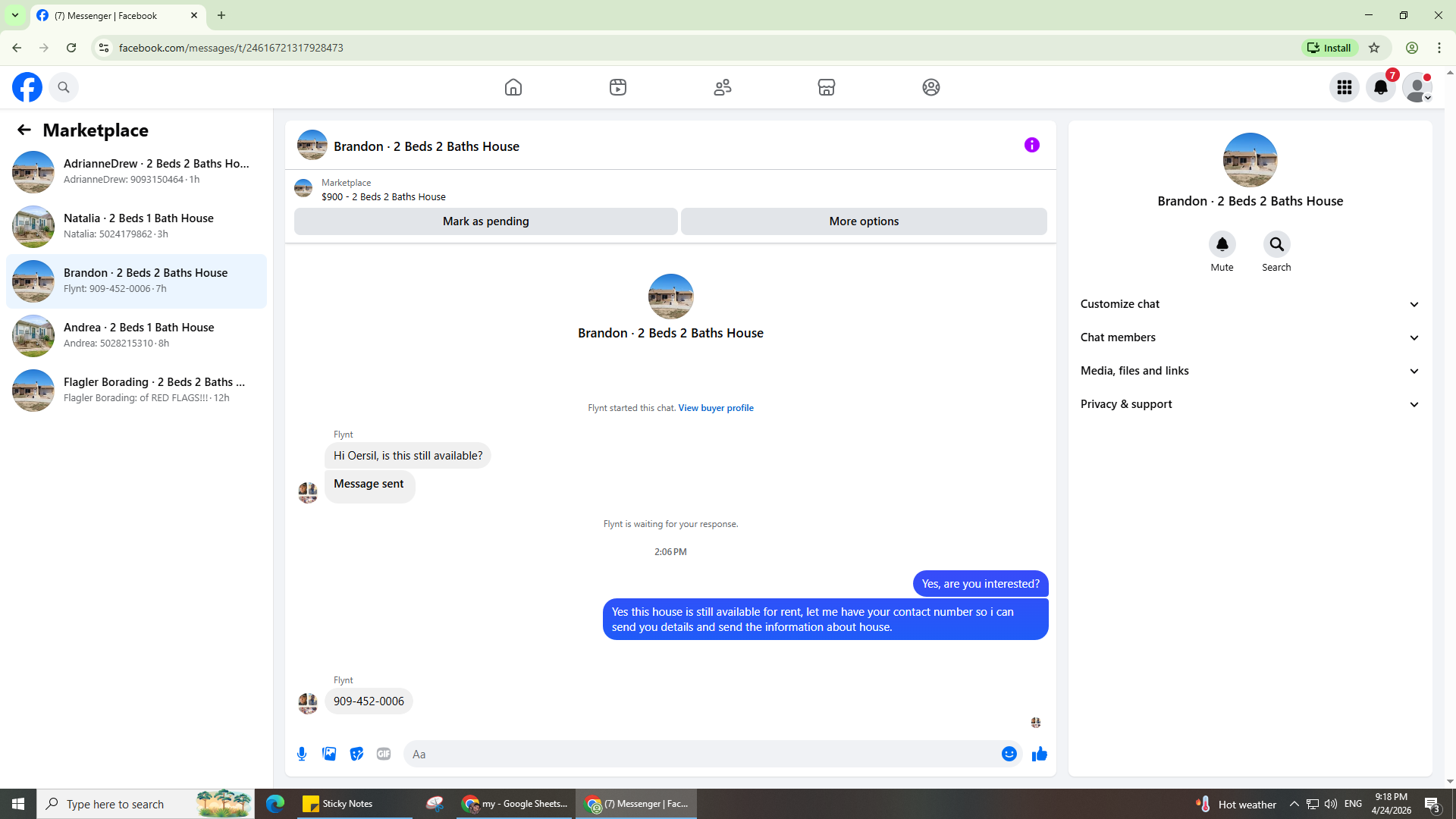Open Facebook search magnifier
The height and width of the screenshot is (819, 1456).
[x=64, y=87]
